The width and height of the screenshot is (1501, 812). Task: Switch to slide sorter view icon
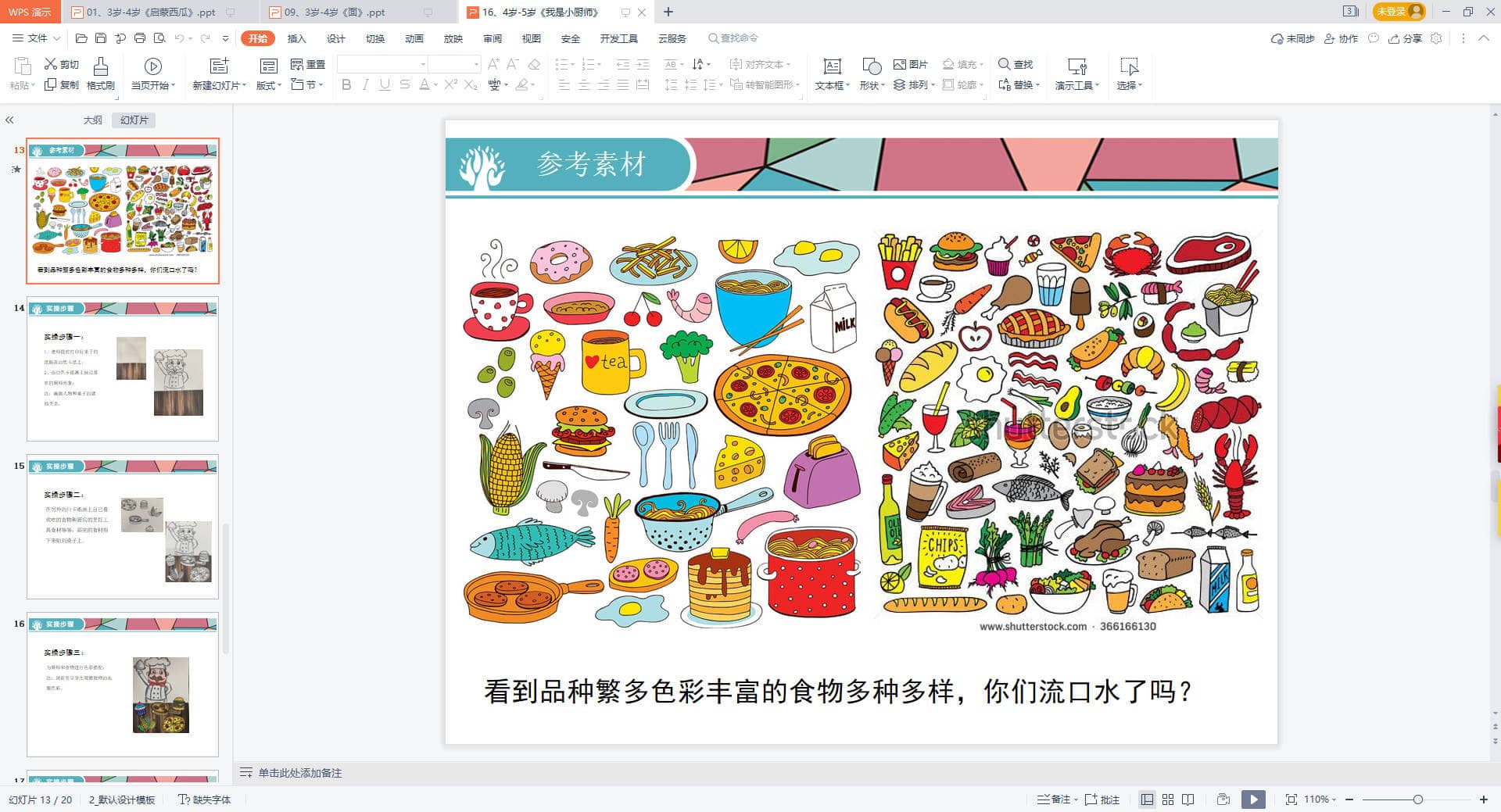click(x=1168, y=799)
